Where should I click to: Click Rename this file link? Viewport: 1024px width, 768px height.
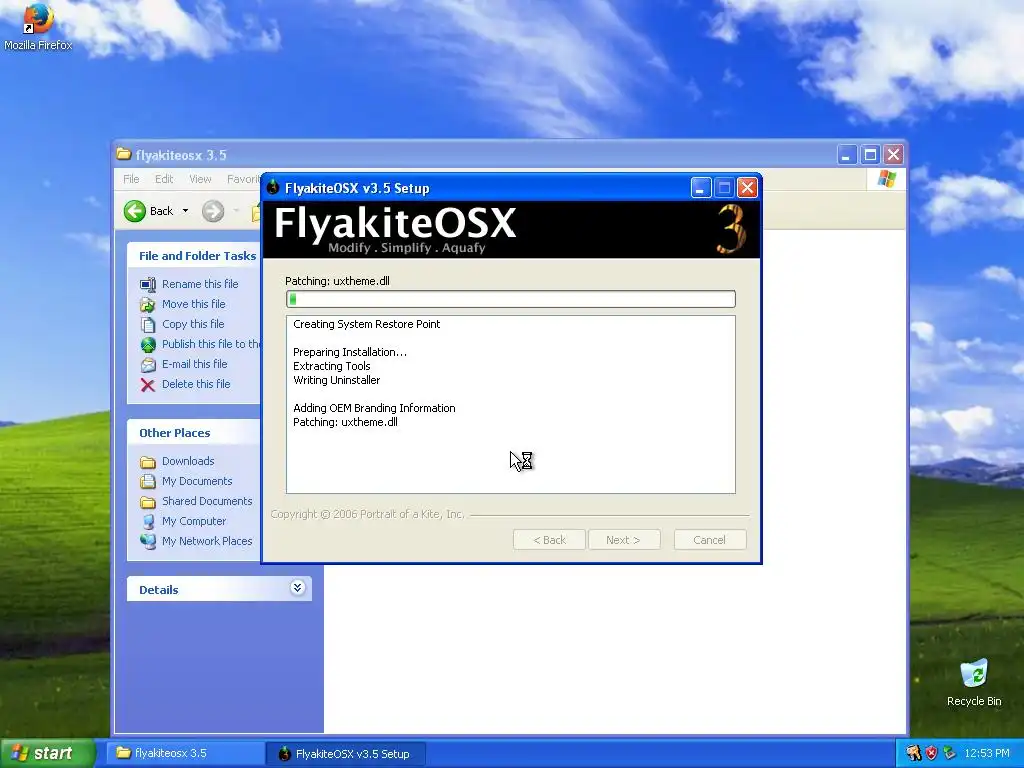pos(200,284)
